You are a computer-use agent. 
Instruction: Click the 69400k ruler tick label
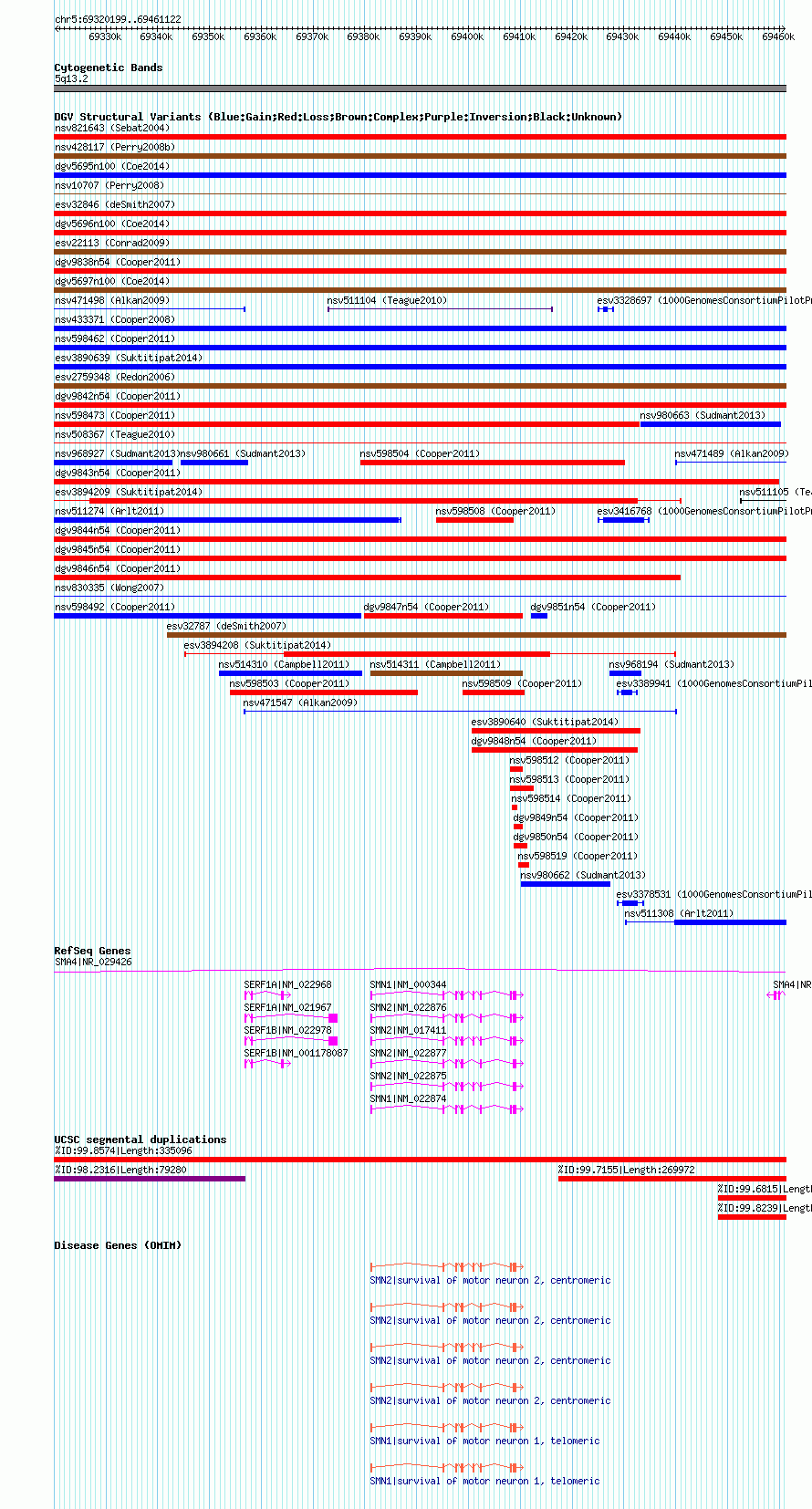467,36
